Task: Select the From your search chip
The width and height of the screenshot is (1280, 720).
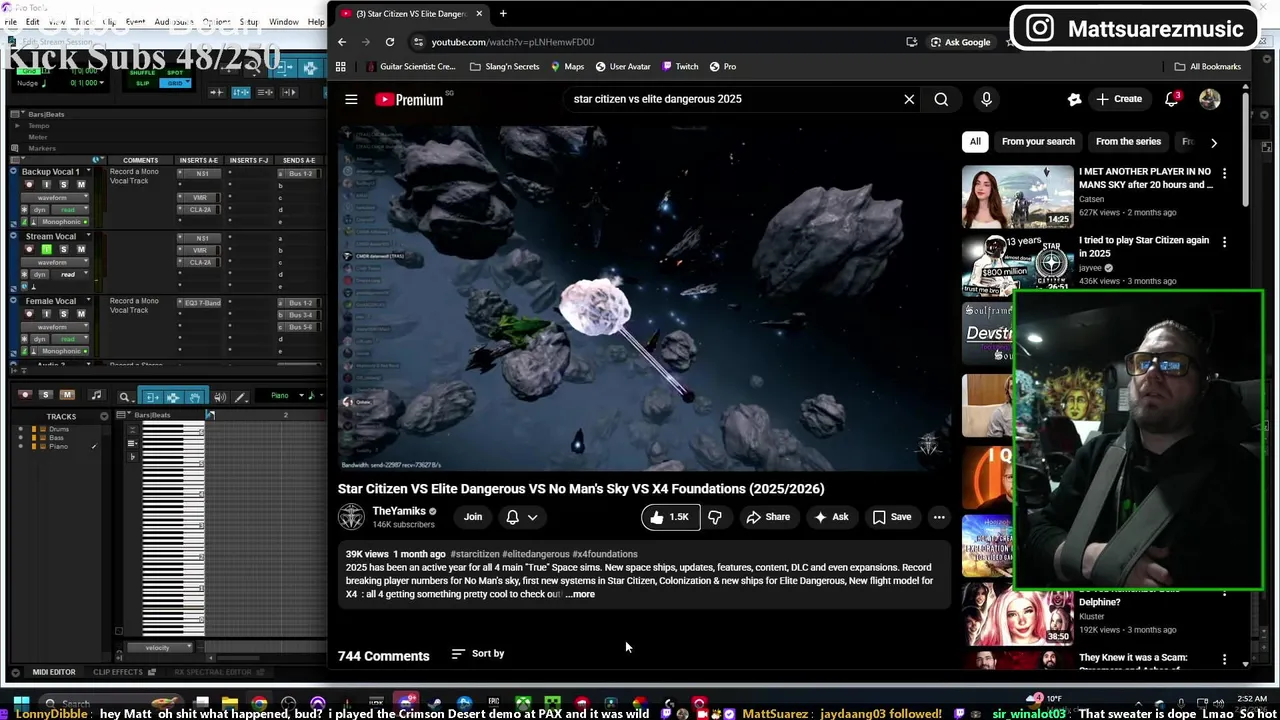Action: coord(1038,142)
